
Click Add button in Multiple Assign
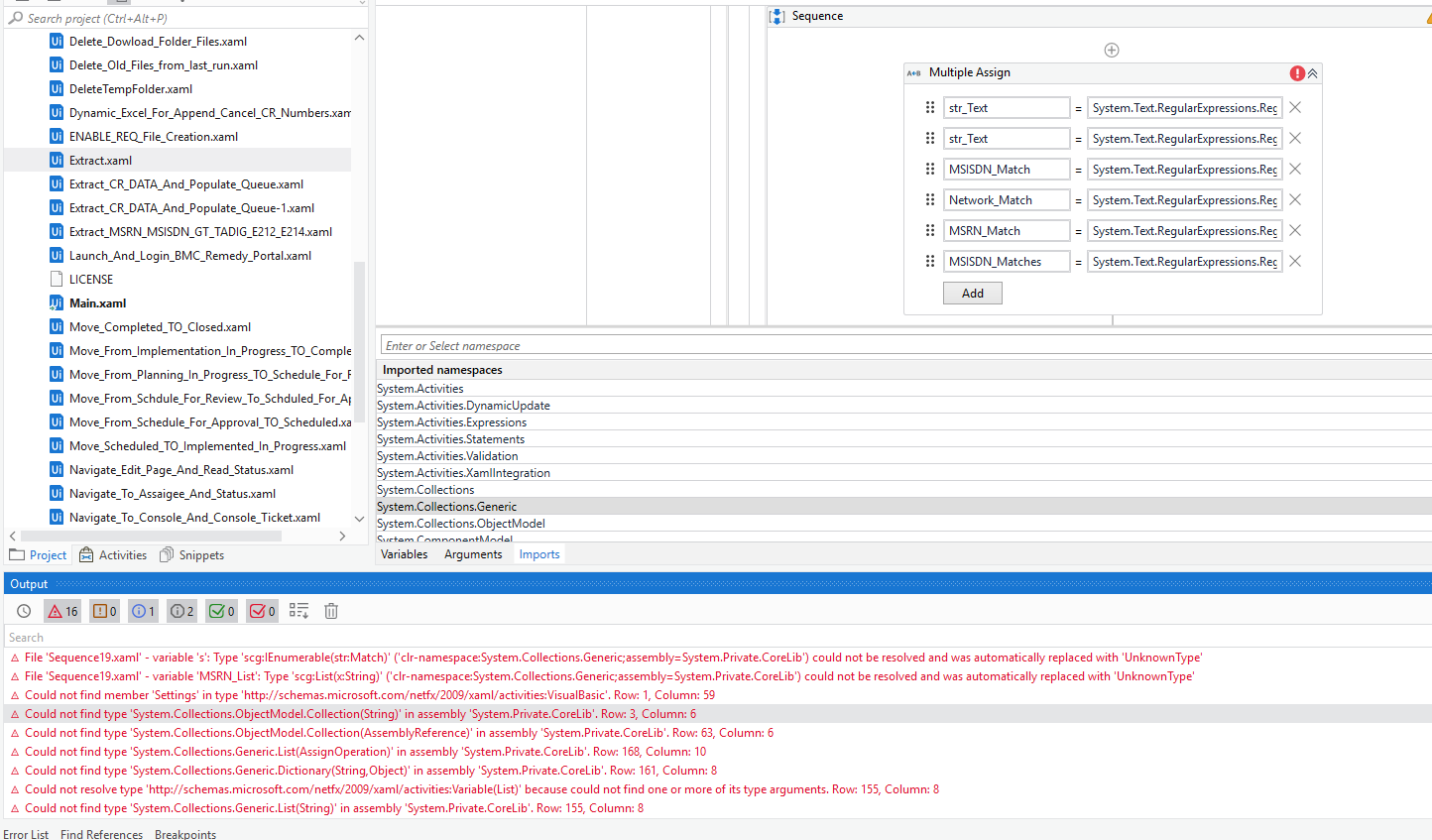pyautogui.click(x=973, y=294)
